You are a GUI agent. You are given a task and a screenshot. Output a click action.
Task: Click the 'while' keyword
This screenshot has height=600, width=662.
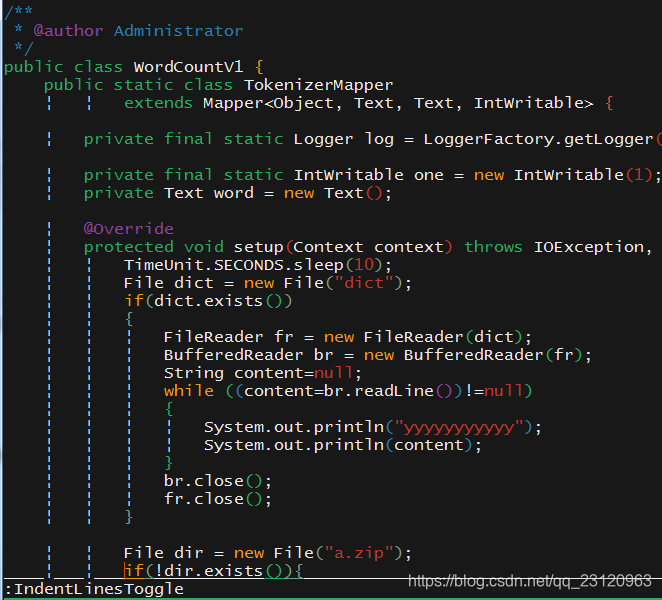189,391
